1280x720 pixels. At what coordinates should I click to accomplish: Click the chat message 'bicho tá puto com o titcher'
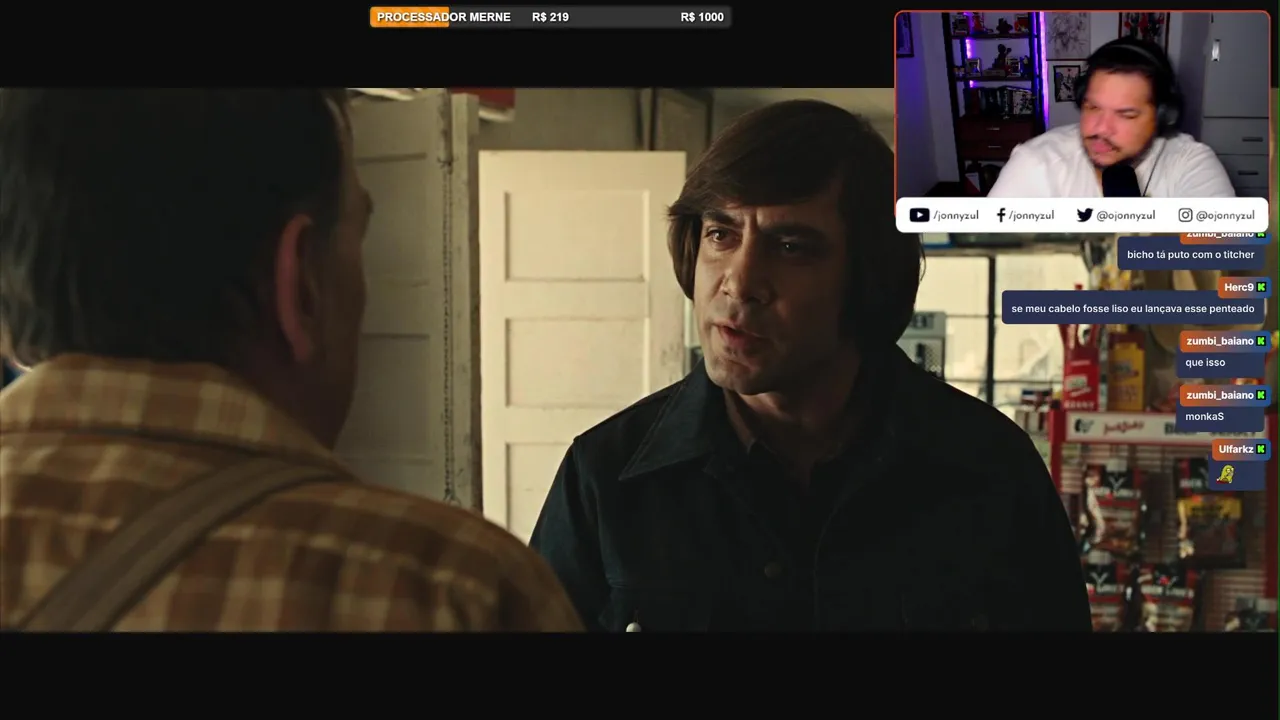click(x=1190, y=254)
